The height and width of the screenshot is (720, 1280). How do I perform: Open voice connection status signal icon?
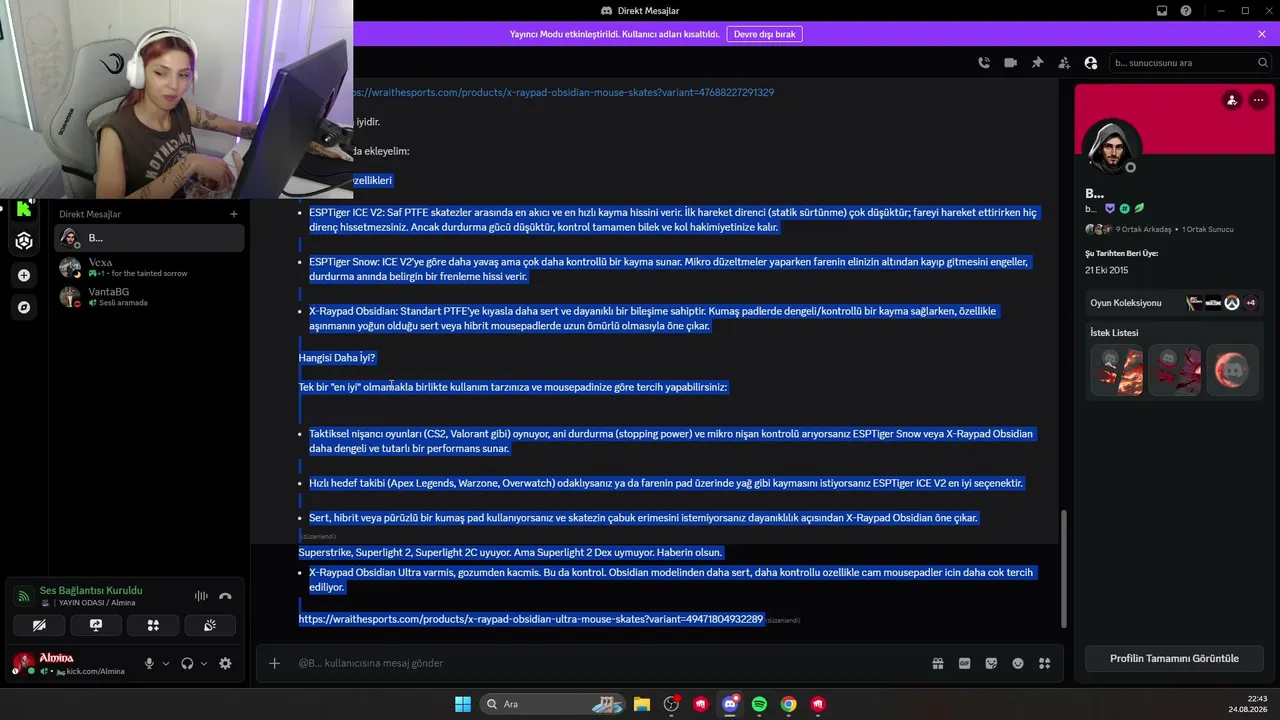24,596
